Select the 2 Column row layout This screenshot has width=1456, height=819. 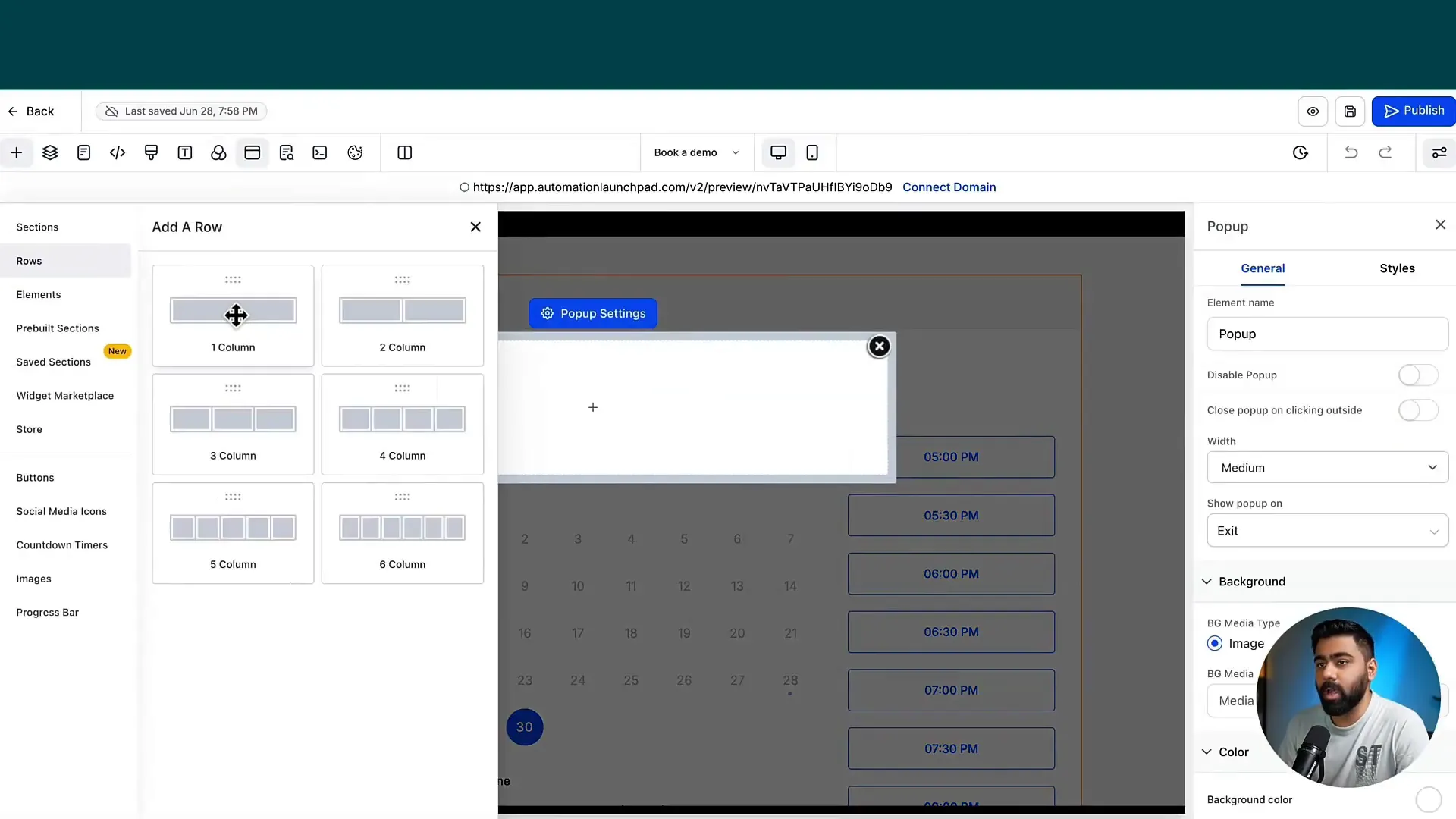[x=403, y=315]
